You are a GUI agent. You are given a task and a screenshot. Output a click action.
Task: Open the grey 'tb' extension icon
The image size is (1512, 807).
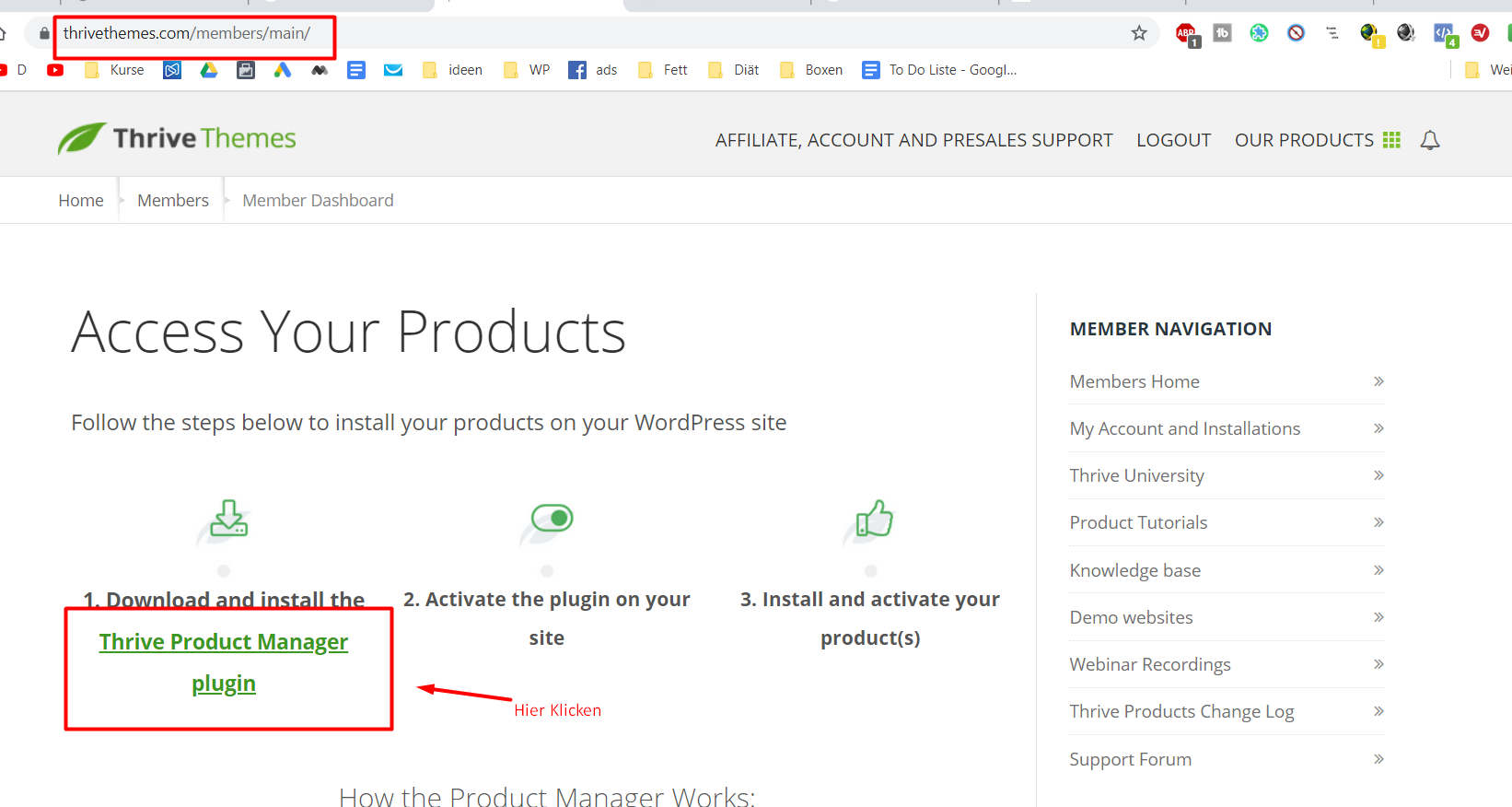pyautogui.click(x=1222, y=33)
